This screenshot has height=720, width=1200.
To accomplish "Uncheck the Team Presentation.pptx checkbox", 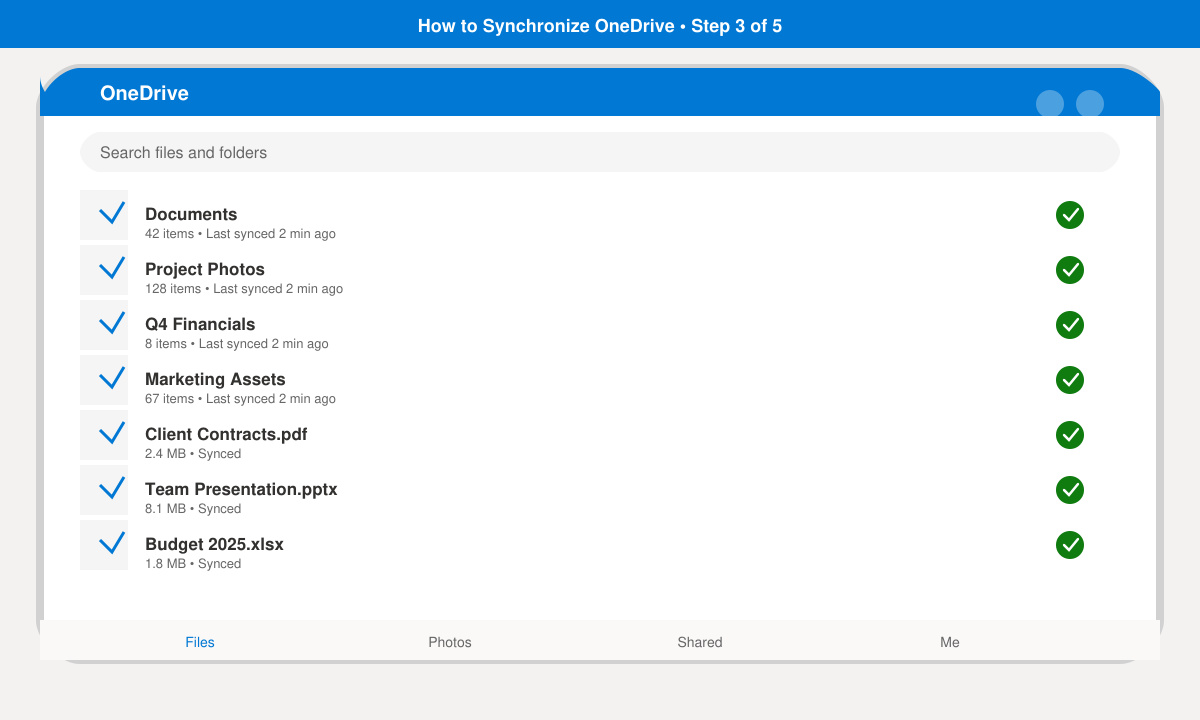I will pyautogui.click(x=104, y=490).
